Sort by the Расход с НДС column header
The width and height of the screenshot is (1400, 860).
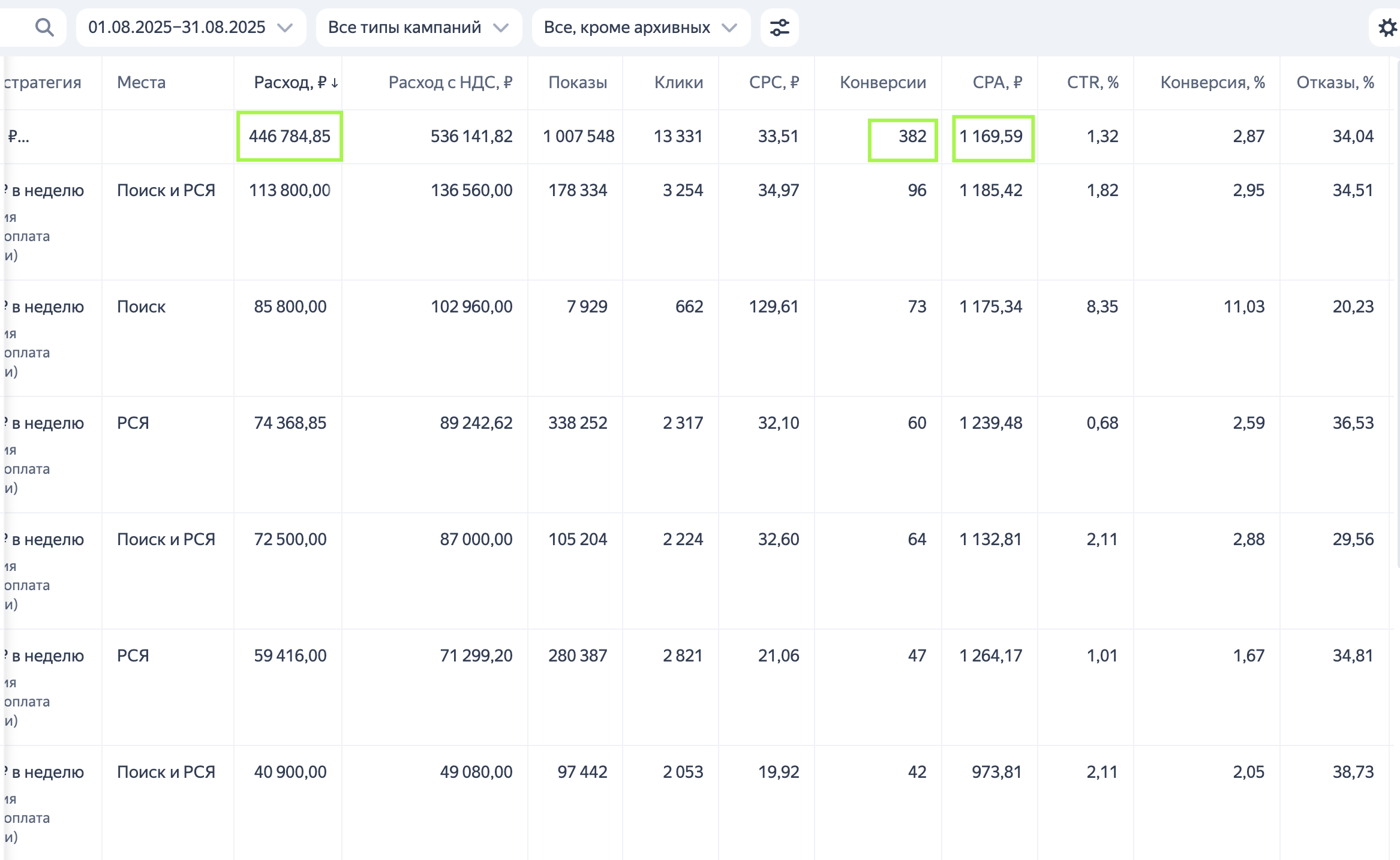[450, 83]
